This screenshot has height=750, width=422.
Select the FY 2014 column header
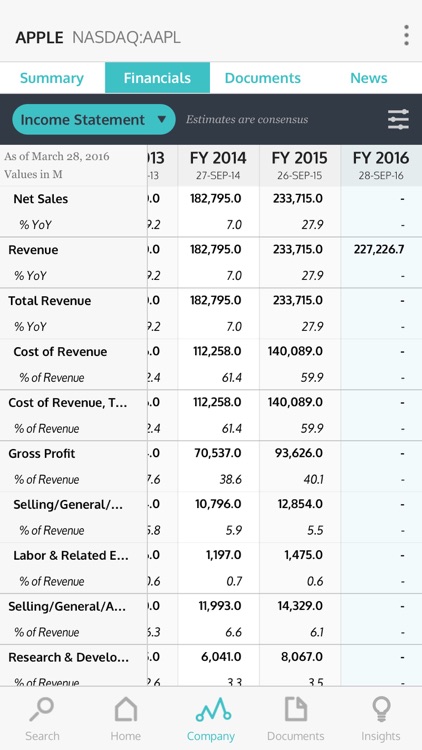(x=218, y=165)
